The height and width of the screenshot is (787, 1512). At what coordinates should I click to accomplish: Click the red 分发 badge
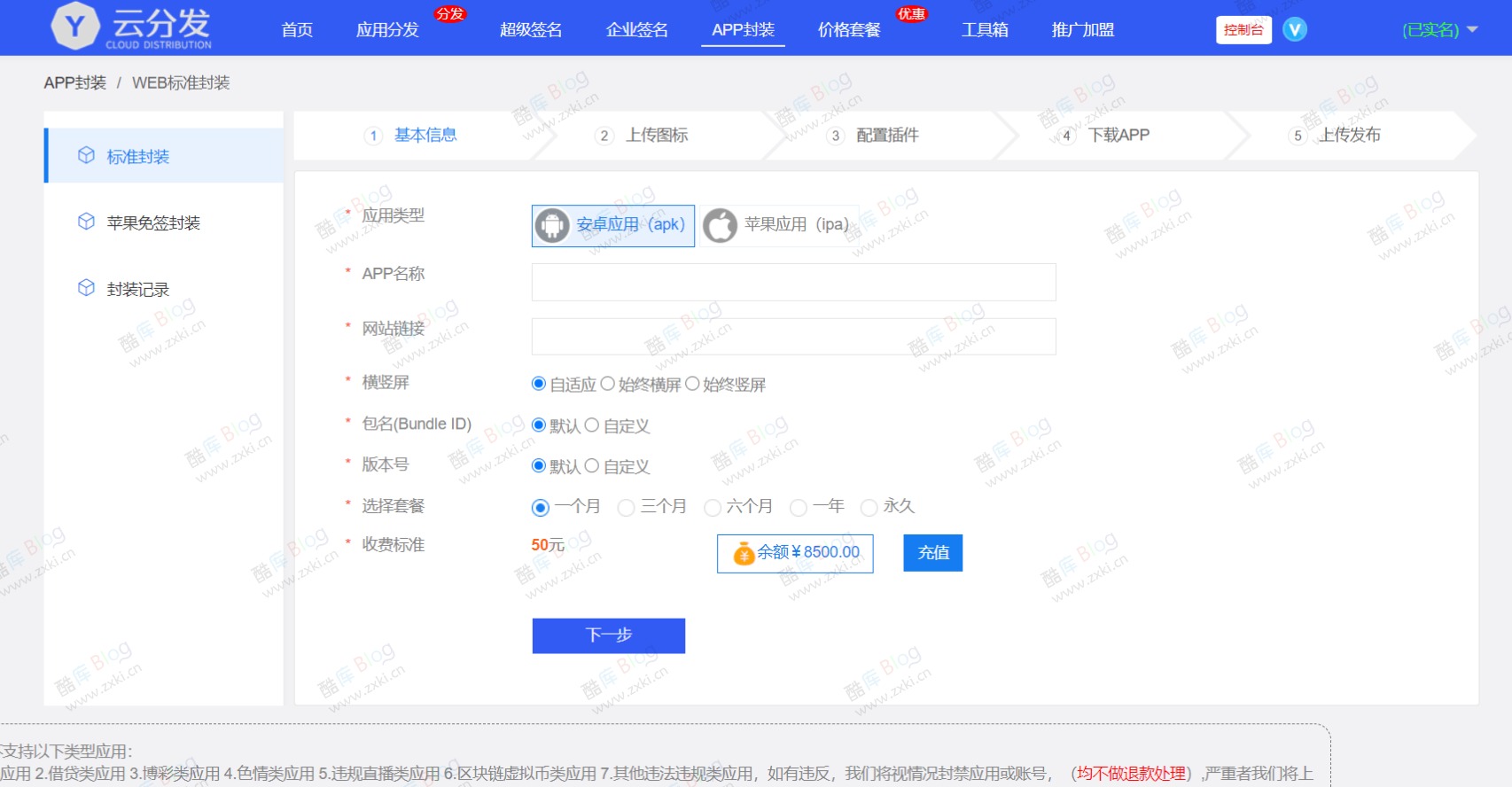tap(449, 14)
